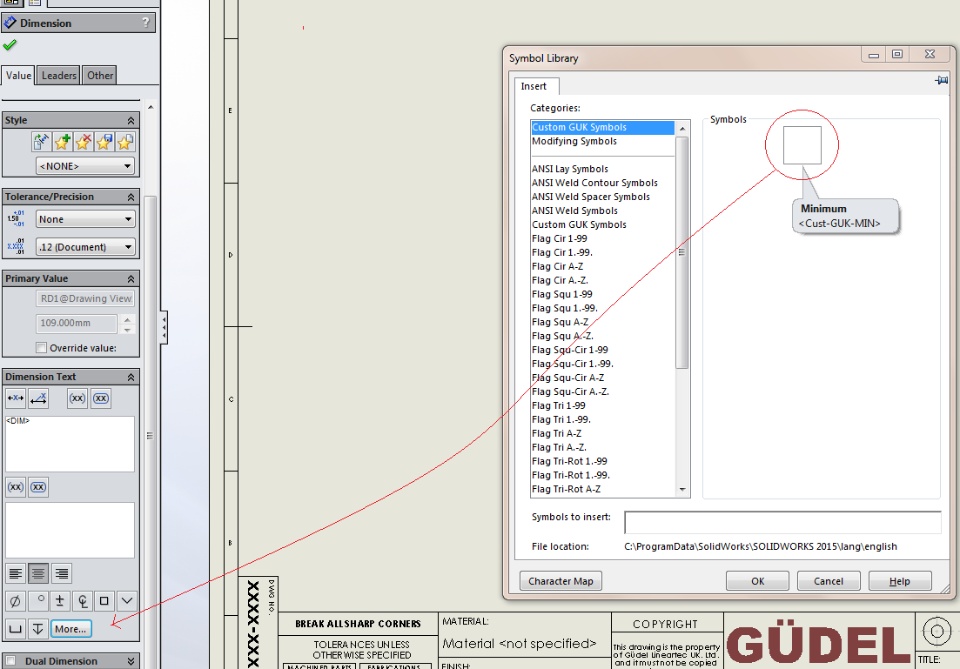Click into the <DIM> text box
This screenshot has height=669, width=960.
click(70, 444)
